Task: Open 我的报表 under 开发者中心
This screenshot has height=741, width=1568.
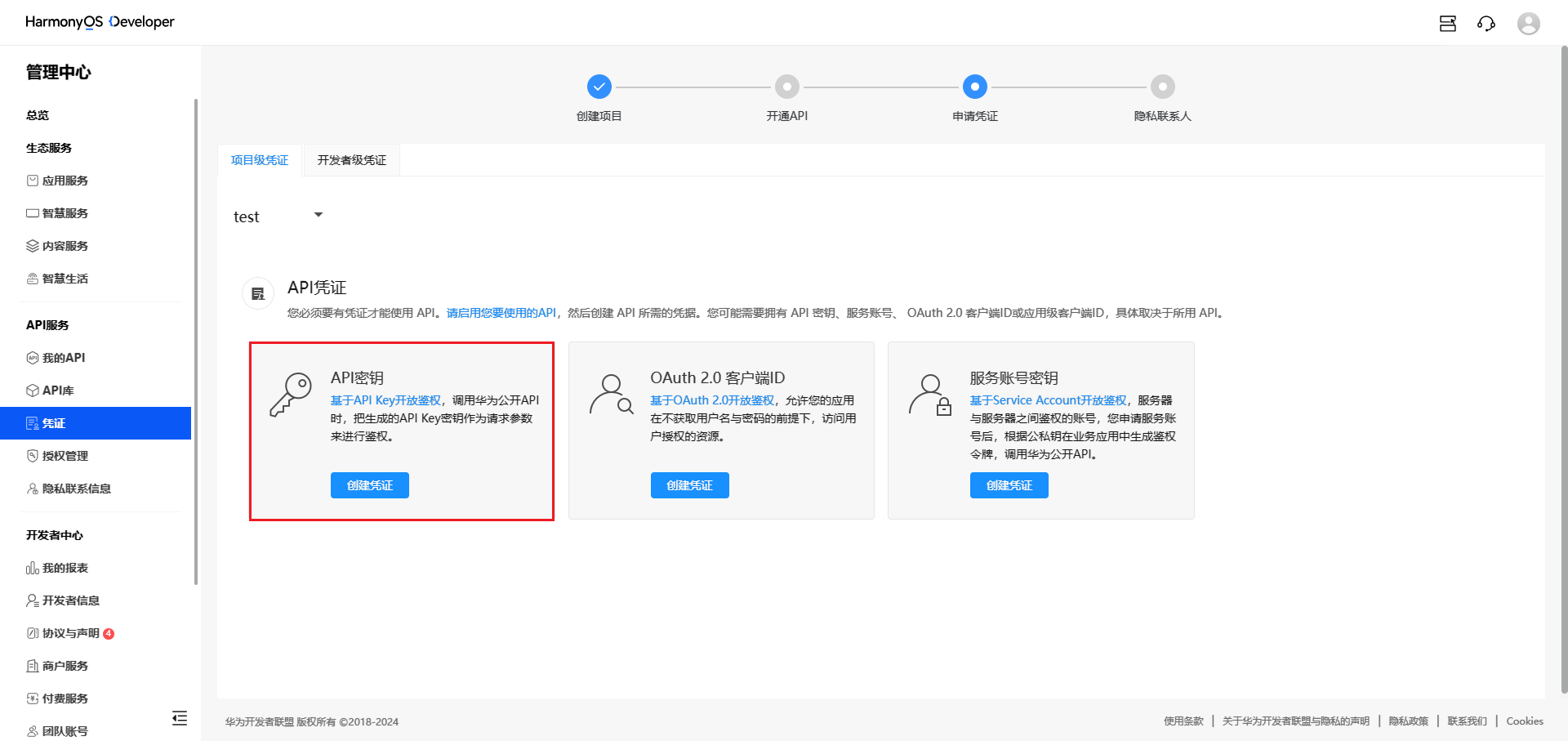Action: click(65, 567)
